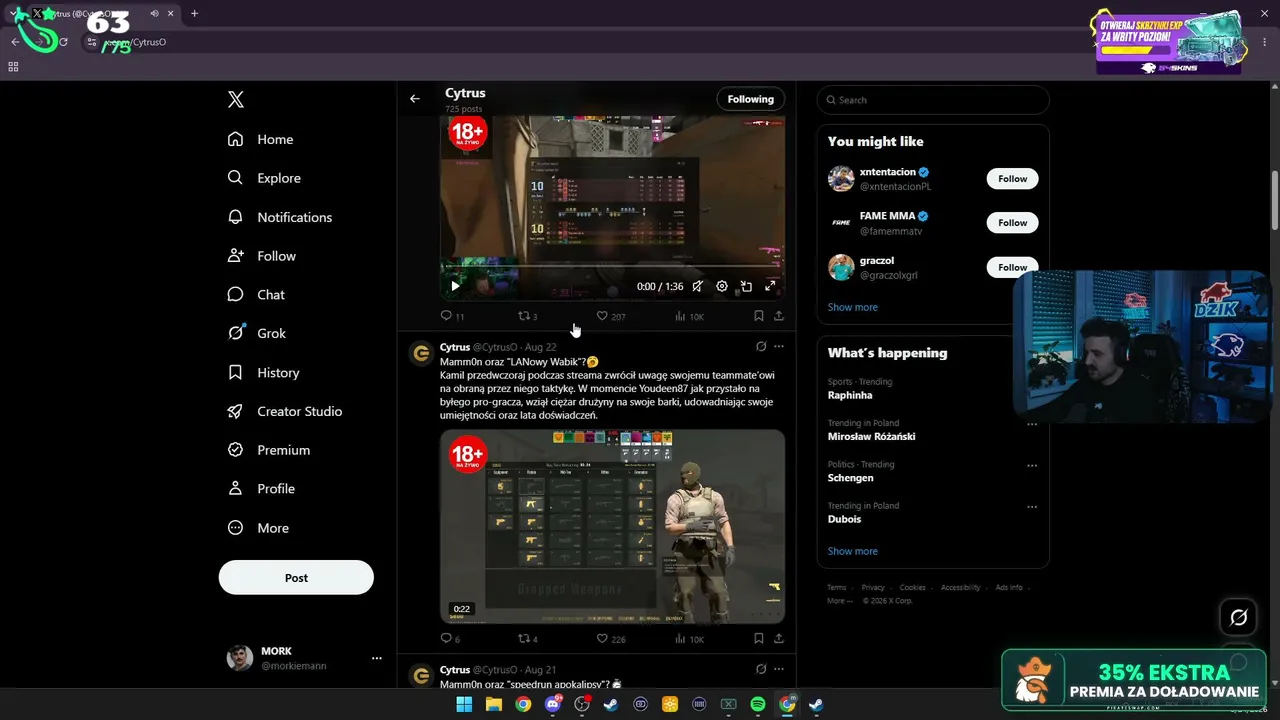Image resolution: width=1280 pixels, height=720 pixels.
Task: Open Grok actions on the Aug 21 post
Action: point(761,669)
